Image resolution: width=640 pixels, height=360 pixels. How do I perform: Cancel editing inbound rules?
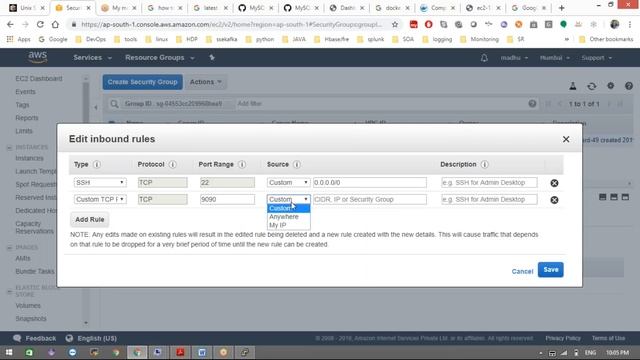pyautogui.click(x=522, y=271)
